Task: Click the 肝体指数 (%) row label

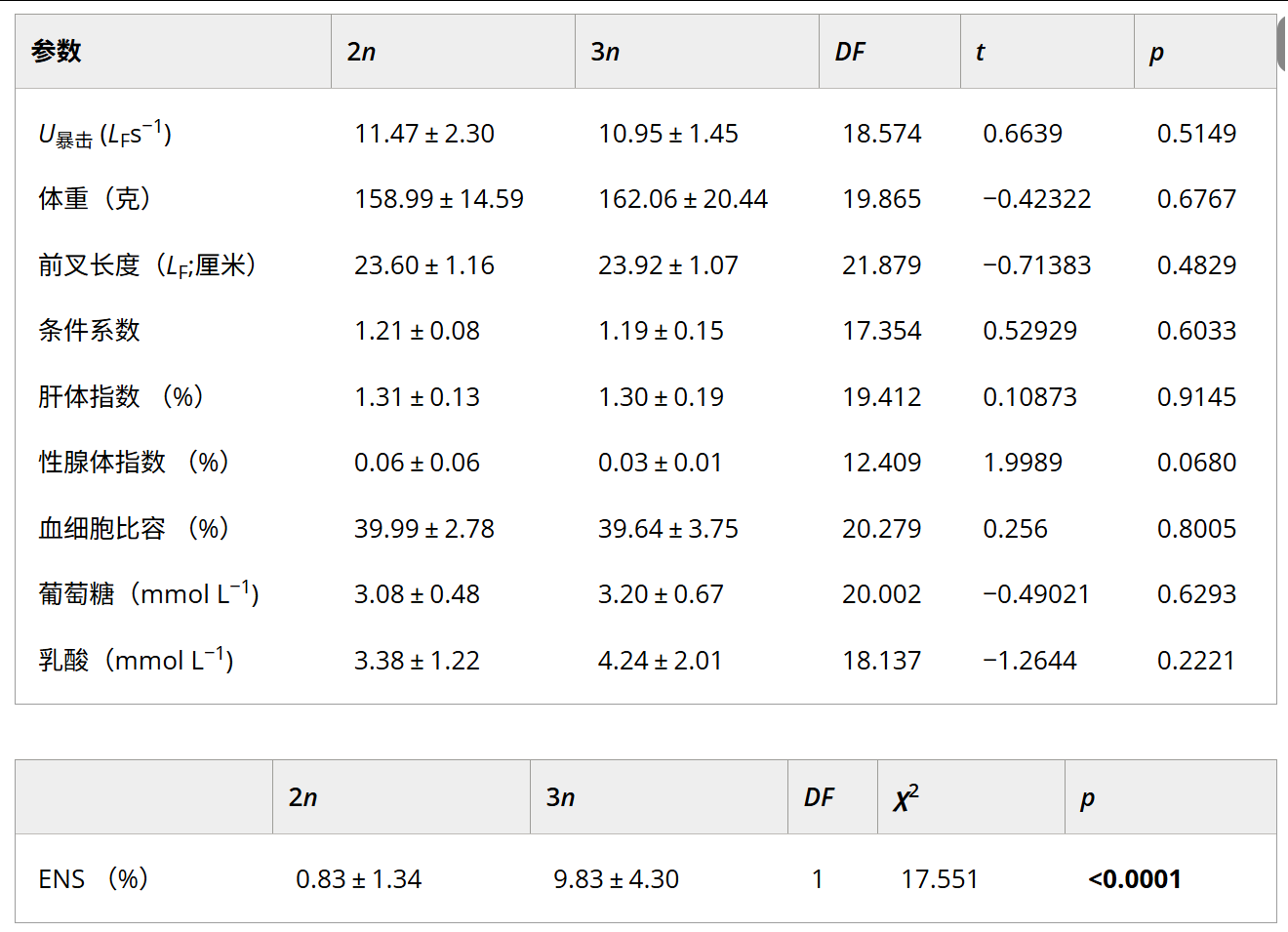Action: pos(121,397)
